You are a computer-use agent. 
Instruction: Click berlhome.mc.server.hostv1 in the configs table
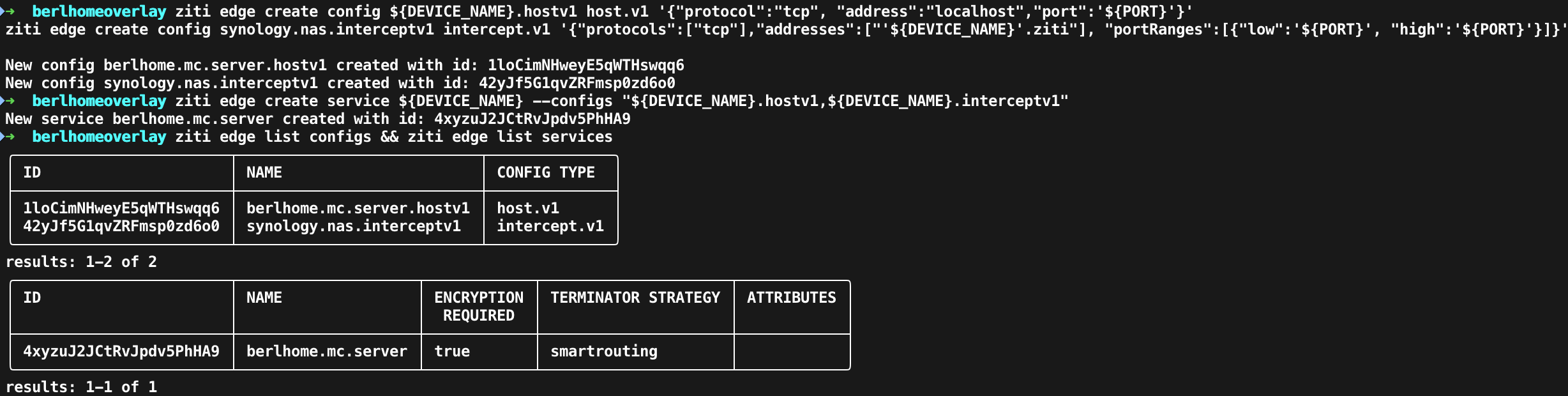[x=358, y=208]
